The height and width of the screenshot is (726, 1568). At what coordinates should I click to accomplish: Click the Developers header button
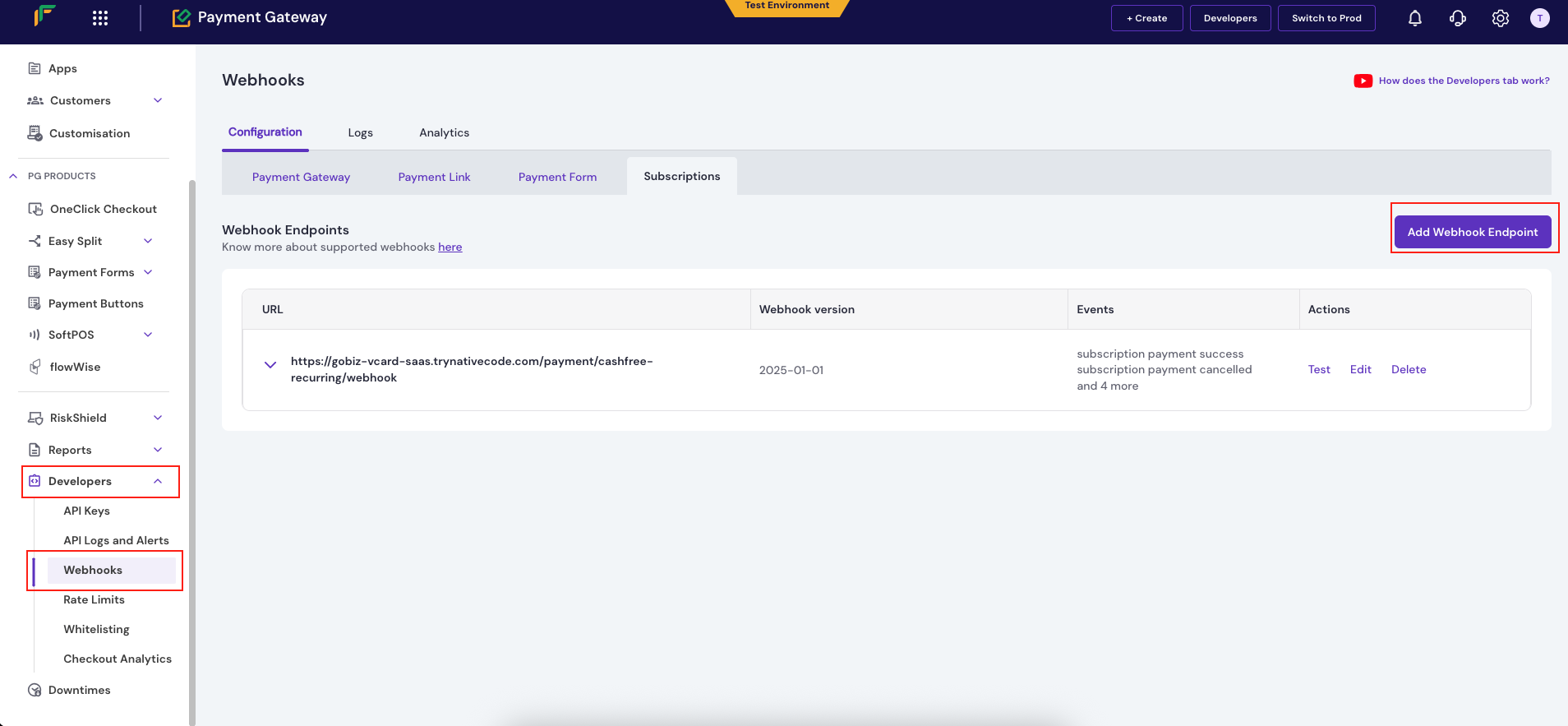[1230, 18]
